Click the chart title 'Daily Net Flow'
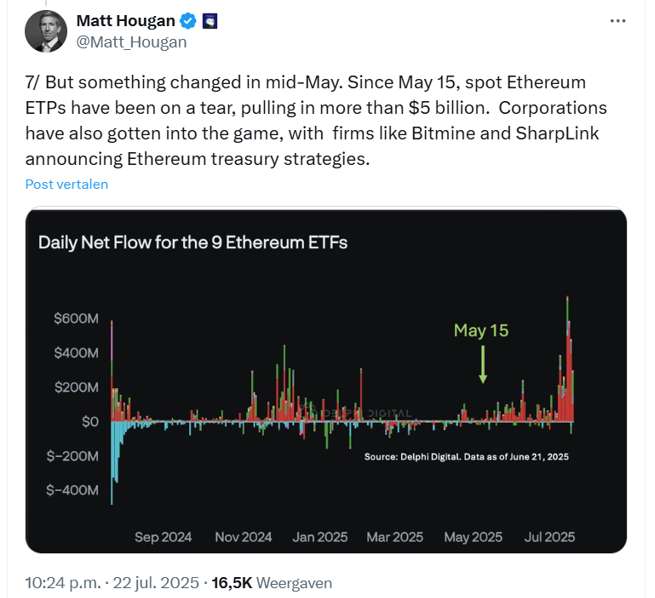This screenshot has width=655, height=598. [x=193, y=243]
